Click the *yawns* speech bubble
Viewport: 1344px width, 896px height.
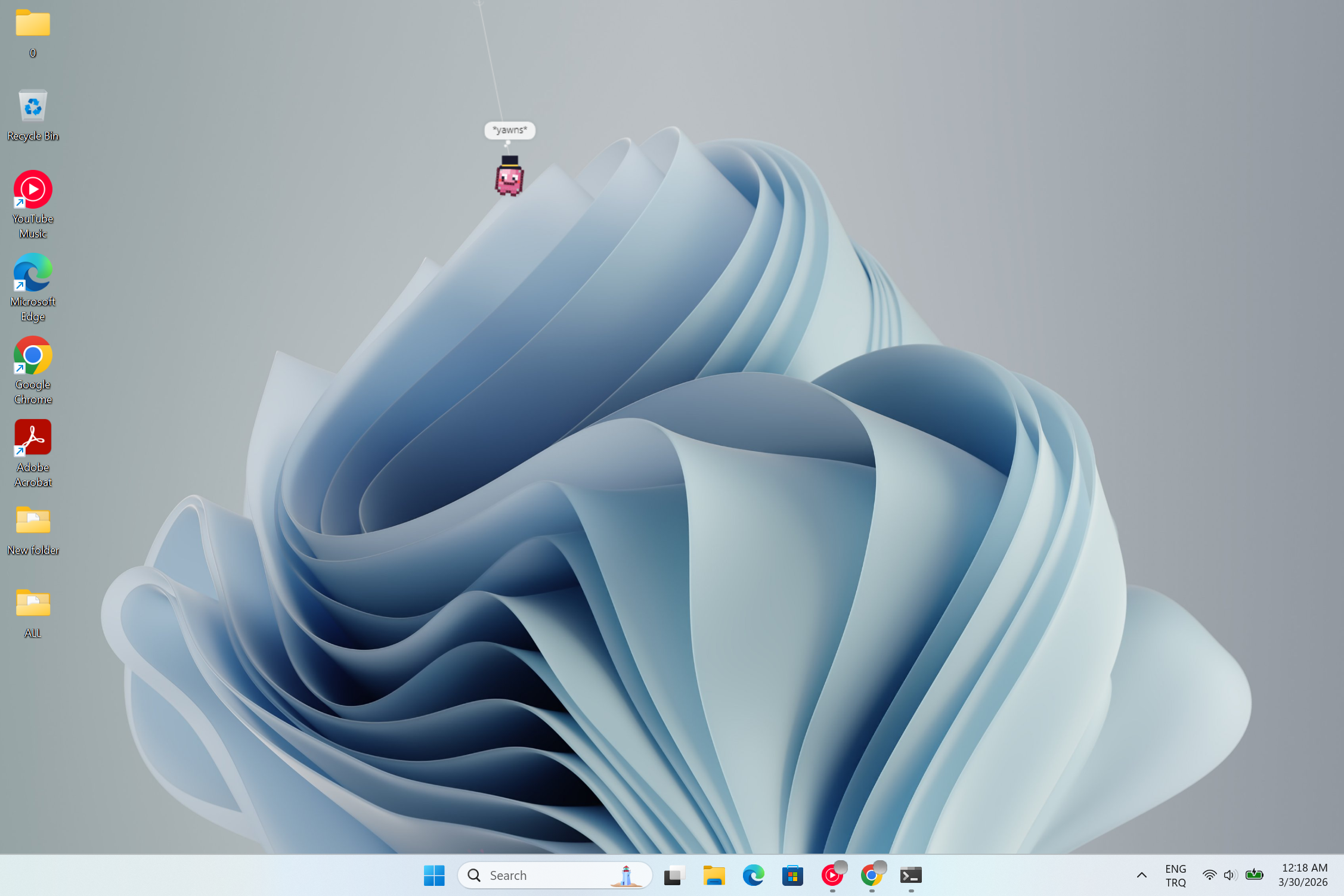(x=510, y=130)
